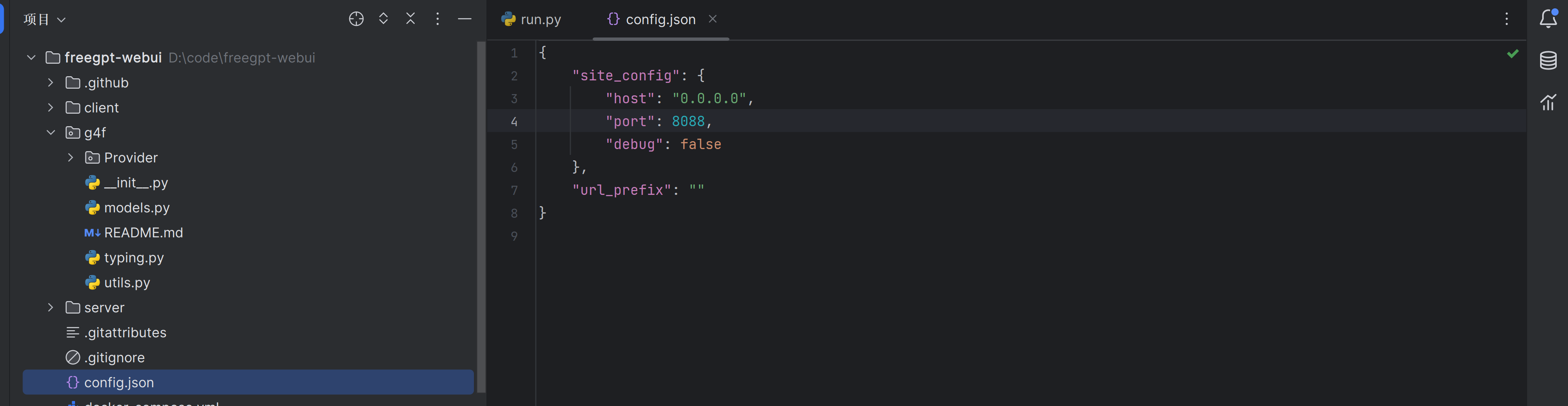Open the project view dropdown
This screenshot has width=1568, height=406.
click(x=45, y=20)
